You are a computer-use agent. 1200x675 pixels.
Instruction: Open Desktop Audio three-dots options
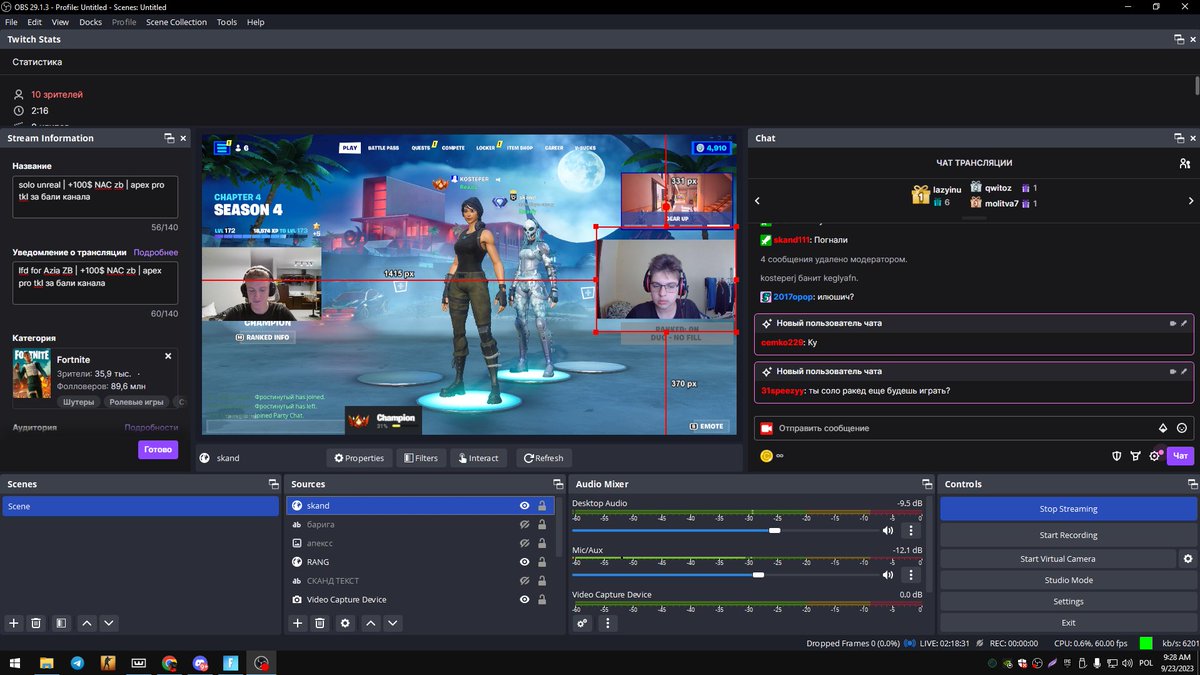pyautogui.click(x=910, y=531)
